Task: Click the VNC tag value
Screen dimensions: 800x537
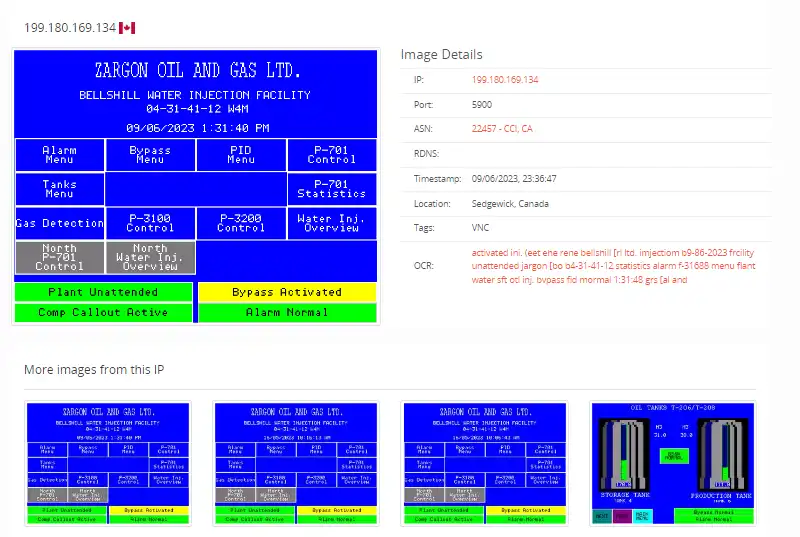Action: point(480,227)
